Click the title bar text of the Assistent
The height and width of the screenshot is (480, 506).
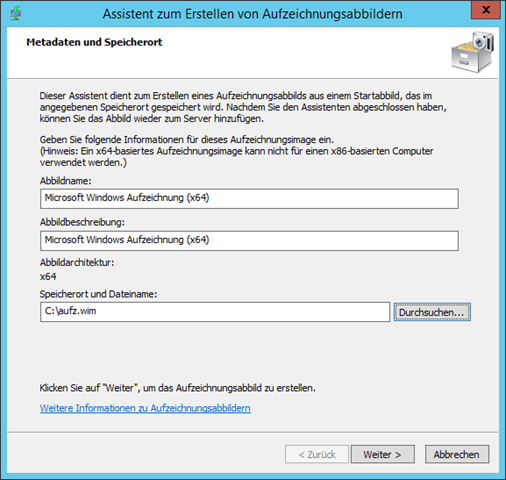[x=252, y=14]
